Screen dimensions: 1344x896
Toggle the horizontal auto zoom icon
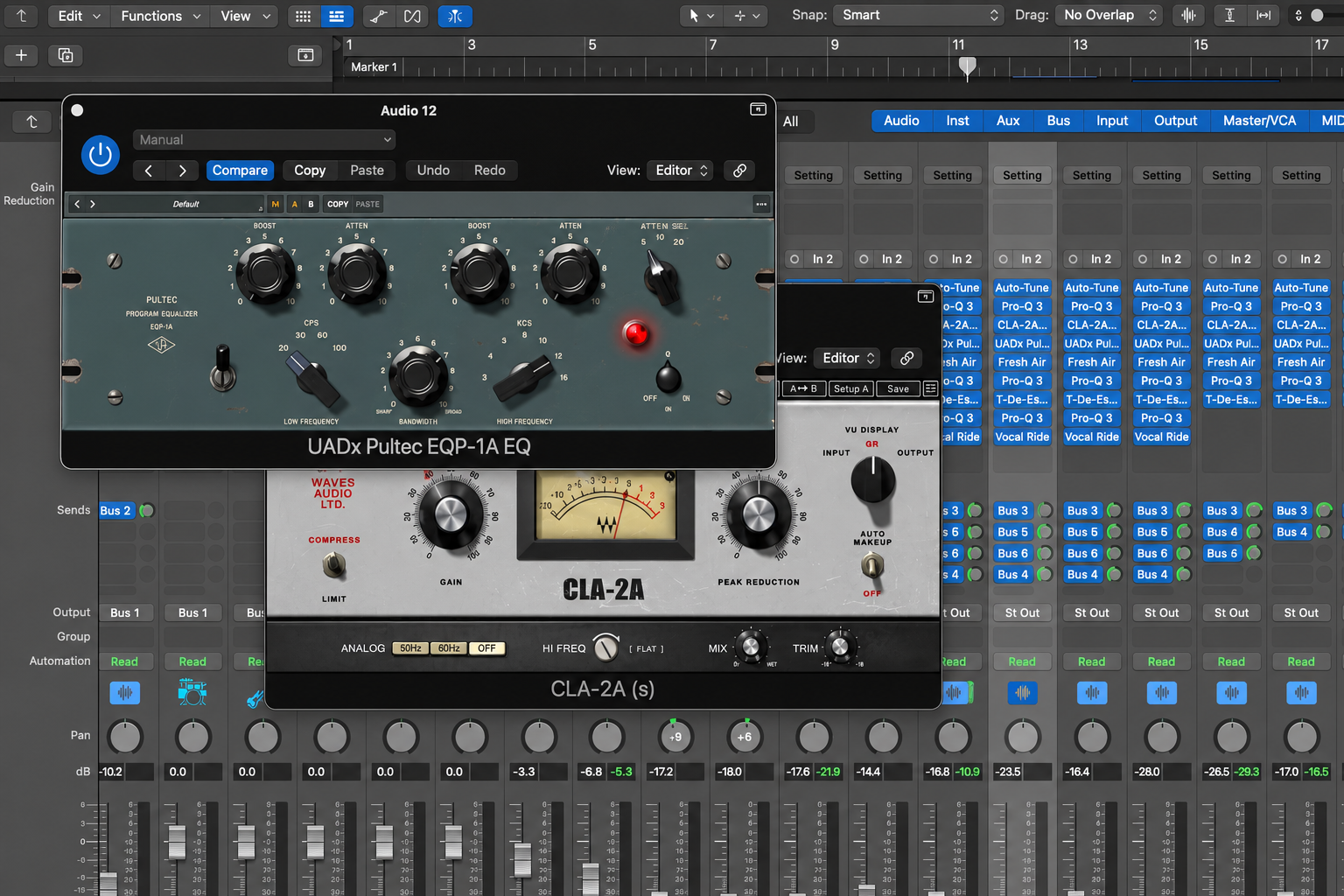(x=1263, y=15)
